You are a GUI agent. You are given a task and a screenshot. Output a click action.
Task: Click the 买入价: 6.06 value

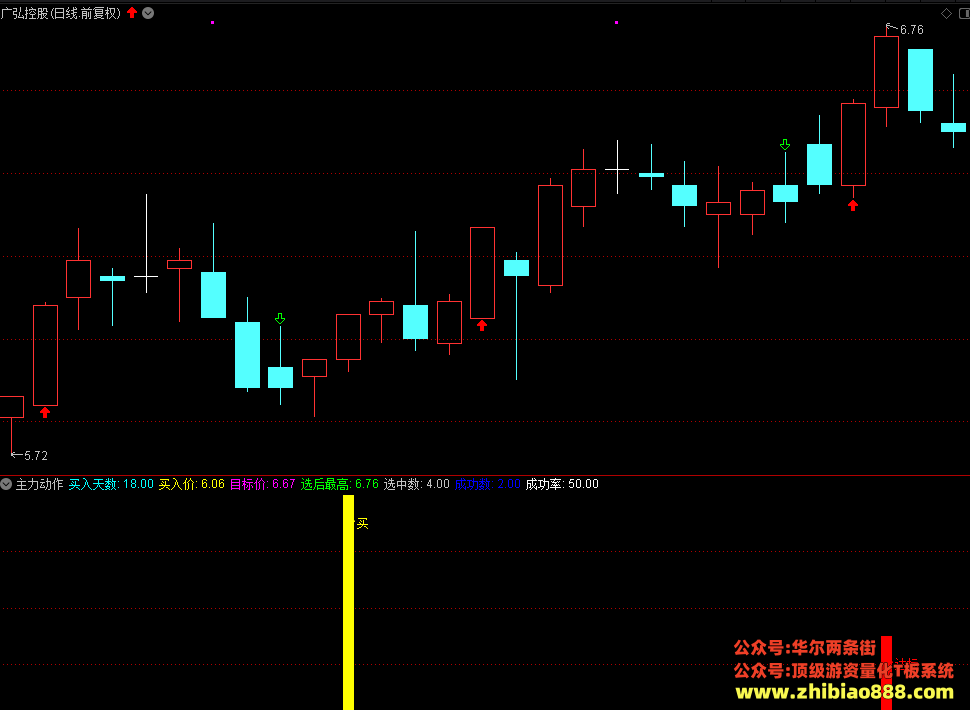tap(191, 484)
